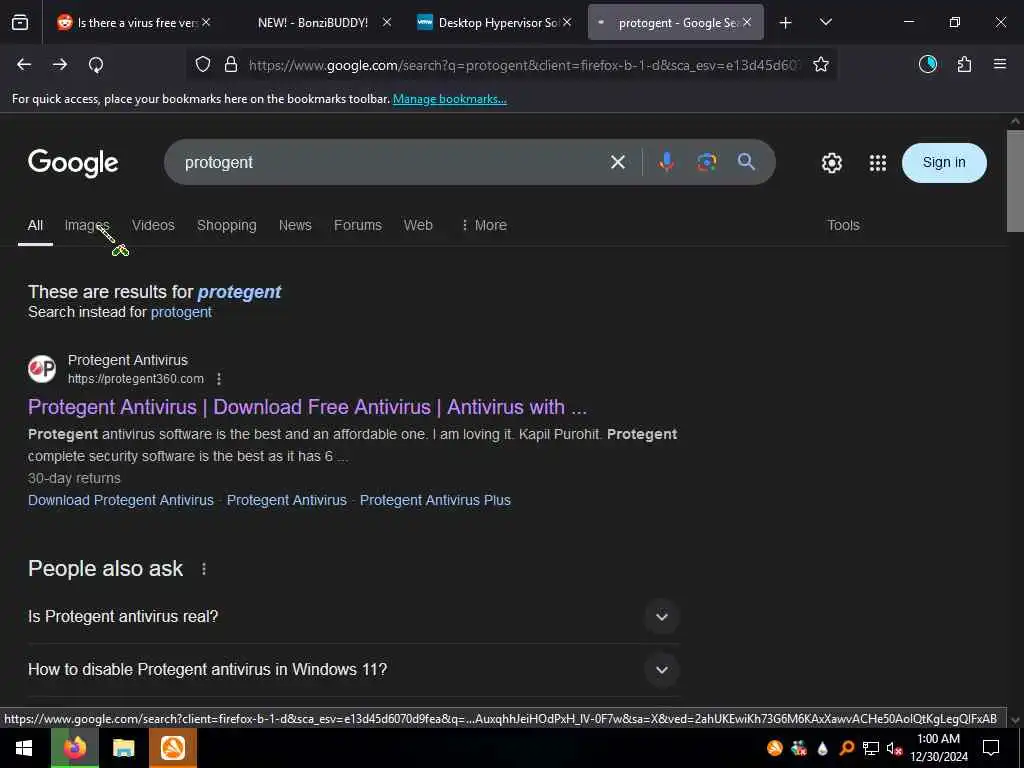This screenshot has height=768, width=1024.
Task: Reload the current Google page
Action: click(96, 65)
